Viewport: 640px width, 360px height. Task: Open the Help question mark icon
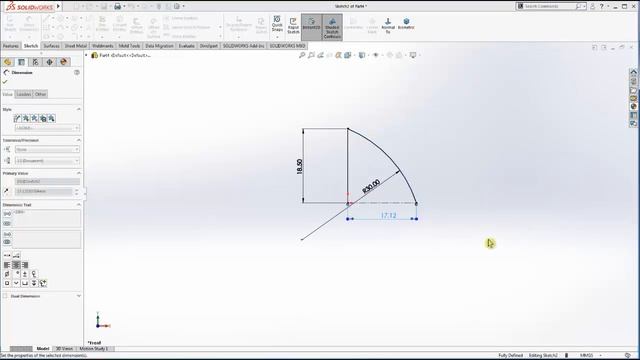click(602, 6)
